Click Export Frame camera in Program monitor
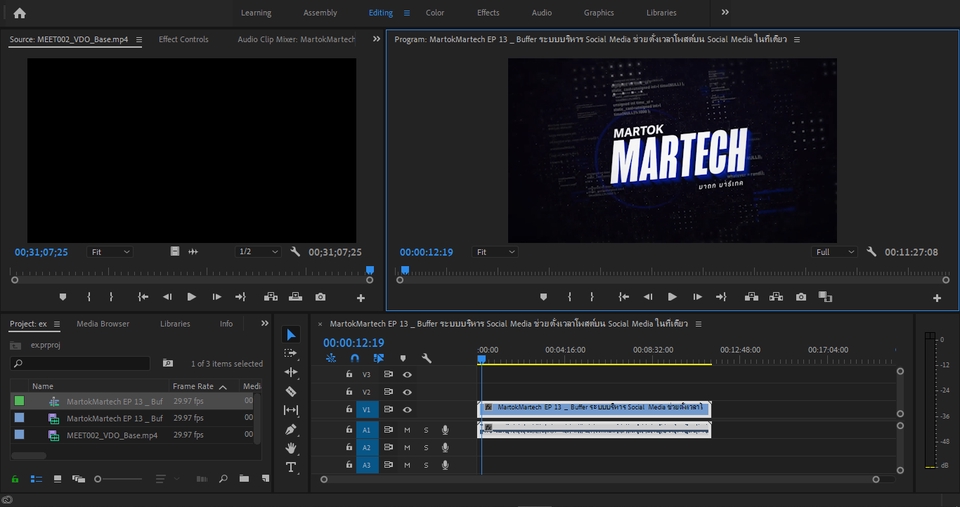 click(801, 297)
